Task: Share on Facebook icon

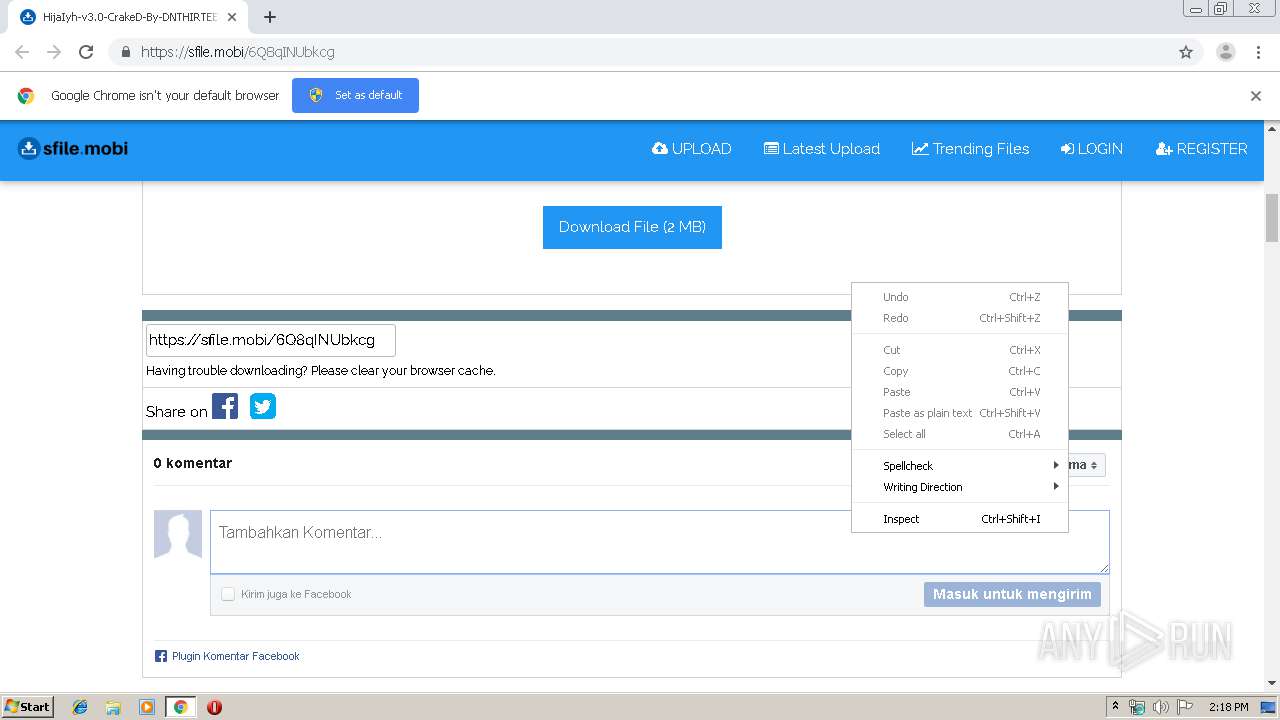Action: tap(225, 407)
